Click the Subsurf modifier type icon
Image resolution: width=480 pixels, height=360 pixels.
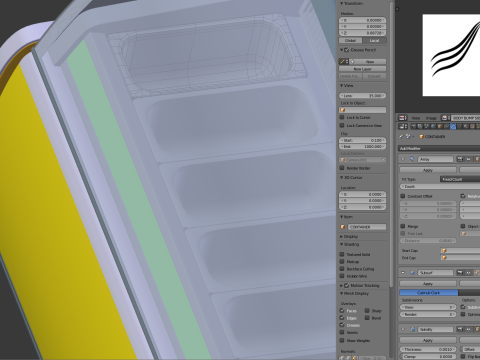coord(412,272)
